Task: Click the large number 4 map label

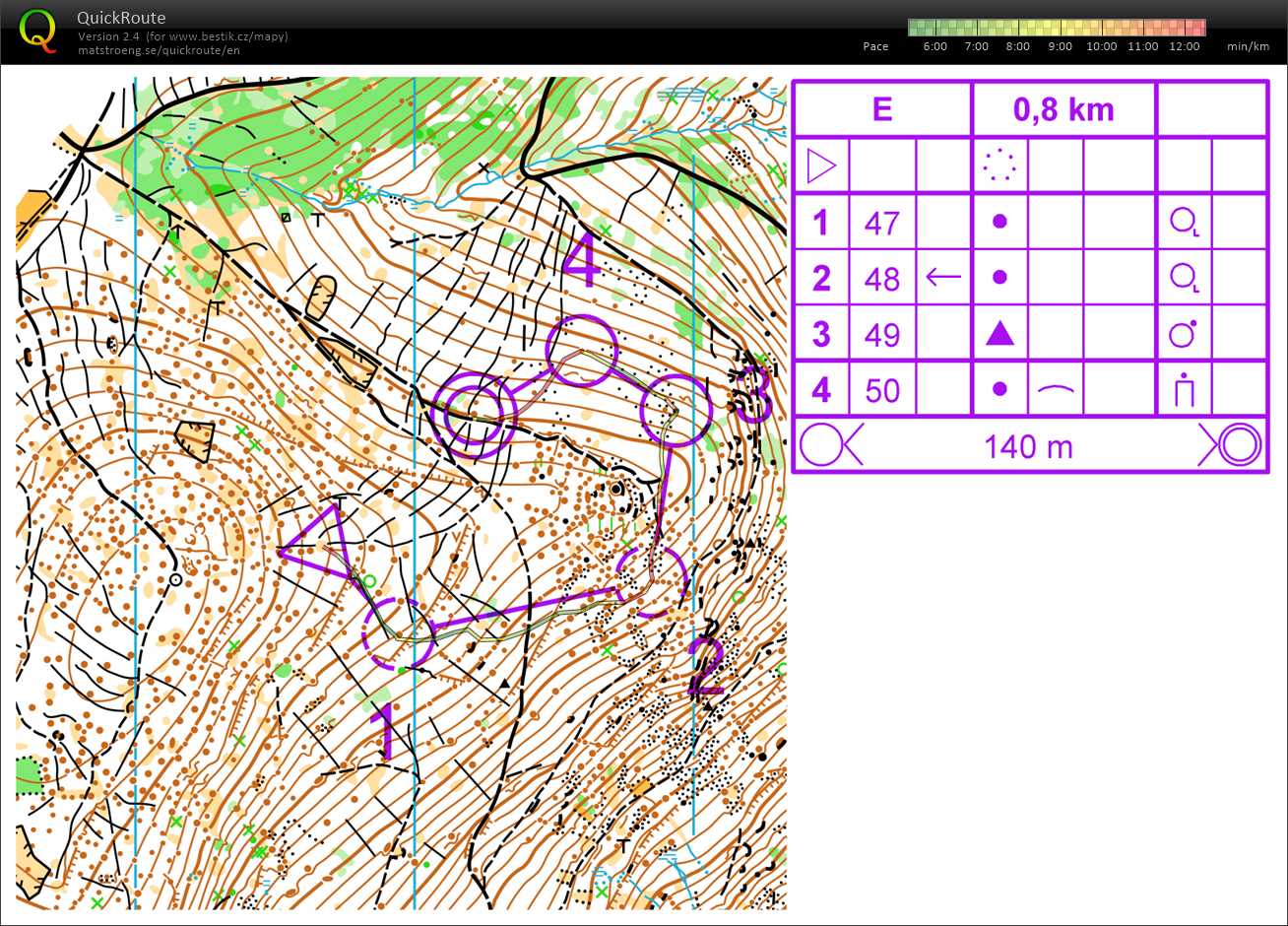Action: tap(581, 261)
